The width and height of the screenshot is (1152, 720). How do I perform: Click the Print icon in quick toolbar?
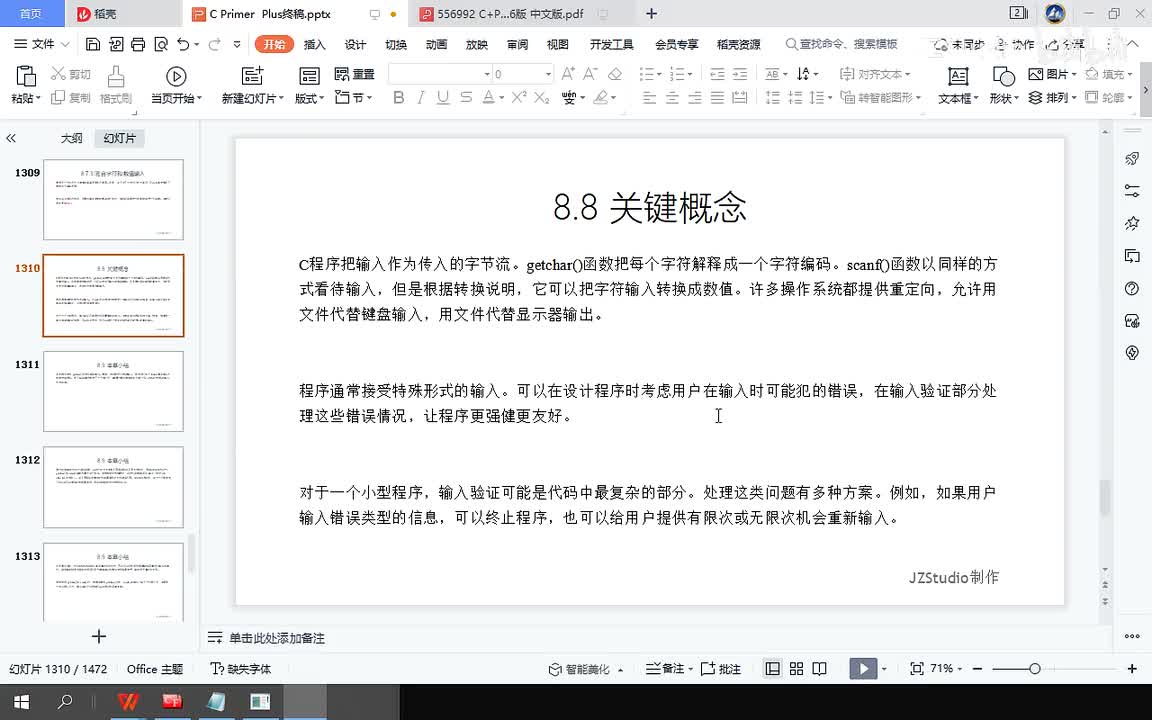coord(138,44)
